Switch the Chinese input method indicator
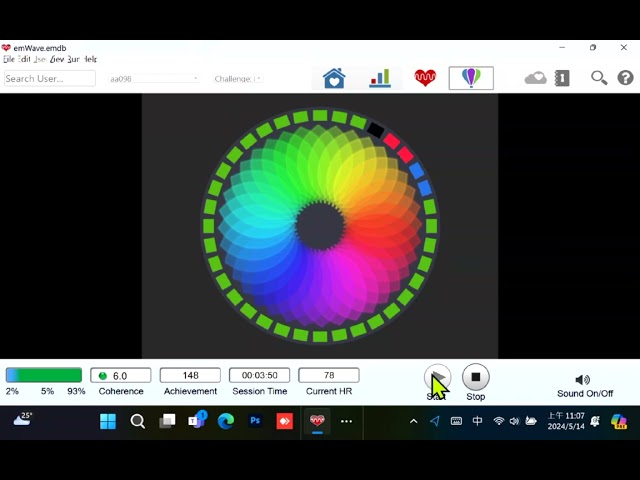Viewport: 640px width, 480px height. pos(477,421)
